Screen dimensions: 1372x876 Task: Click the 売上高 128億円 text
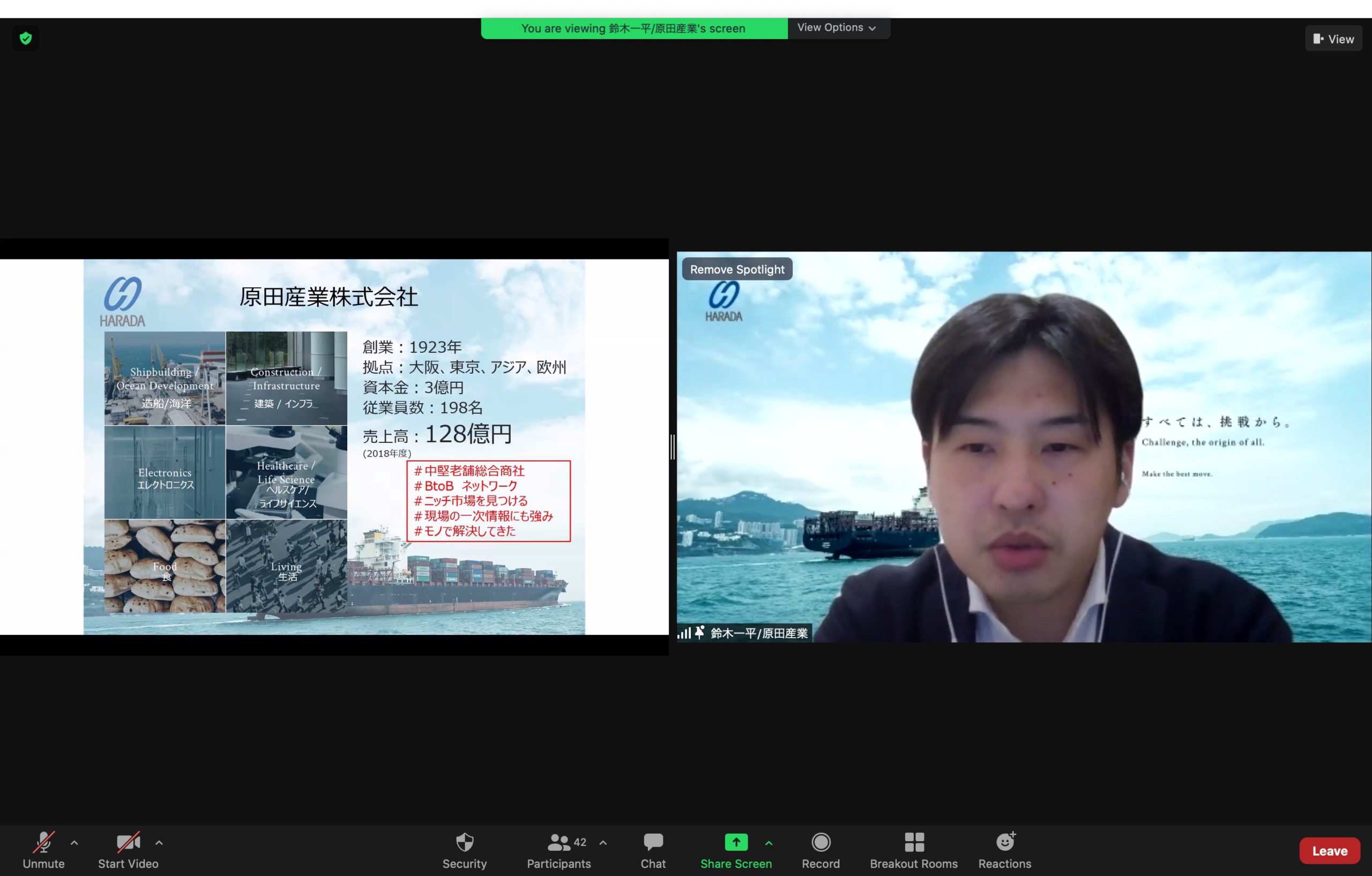coord(437,434)
